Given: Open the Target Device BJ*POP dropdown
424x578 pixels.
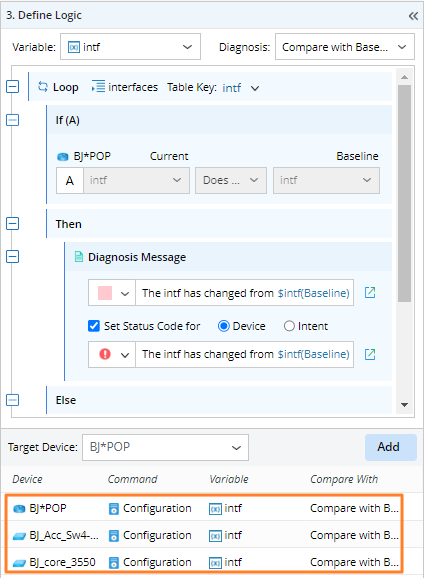Looking at the screenshot, I should [x=165, y=447].
